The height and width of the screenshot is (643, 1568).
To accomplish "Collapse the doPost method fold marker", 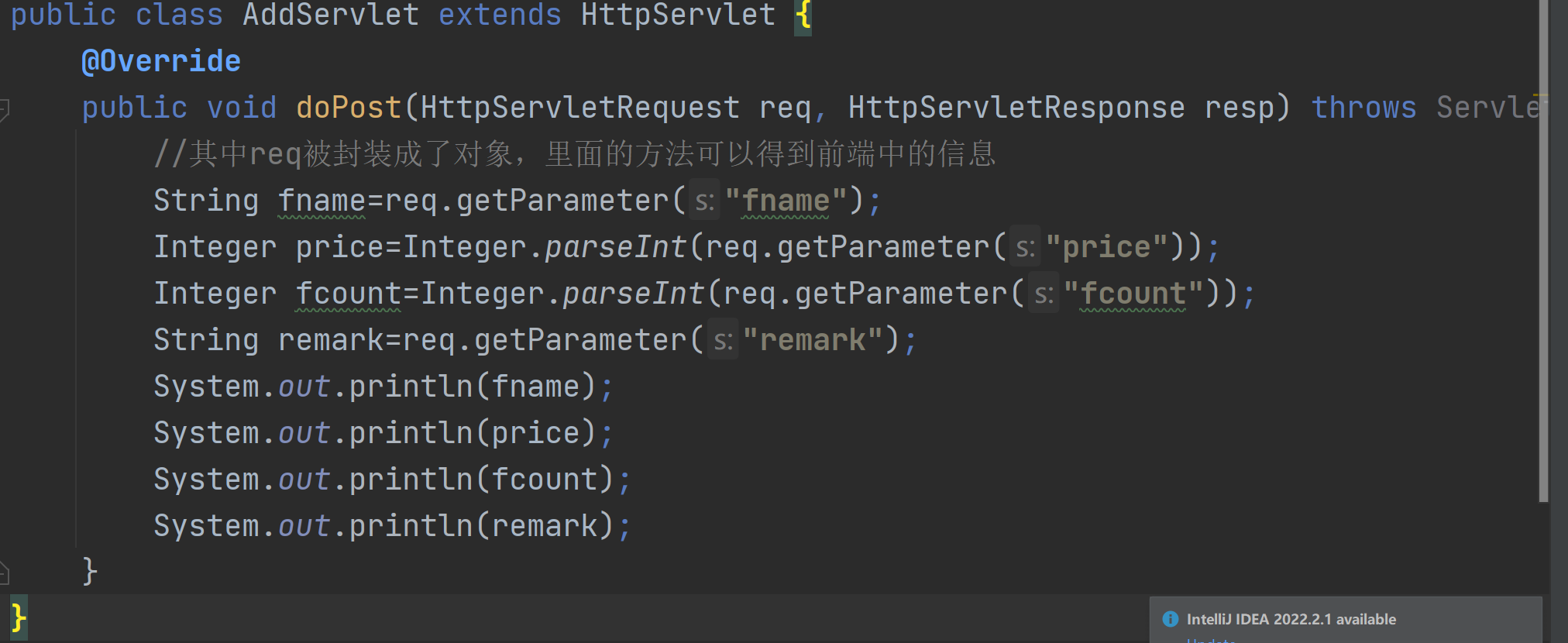I will pos(4,109).
